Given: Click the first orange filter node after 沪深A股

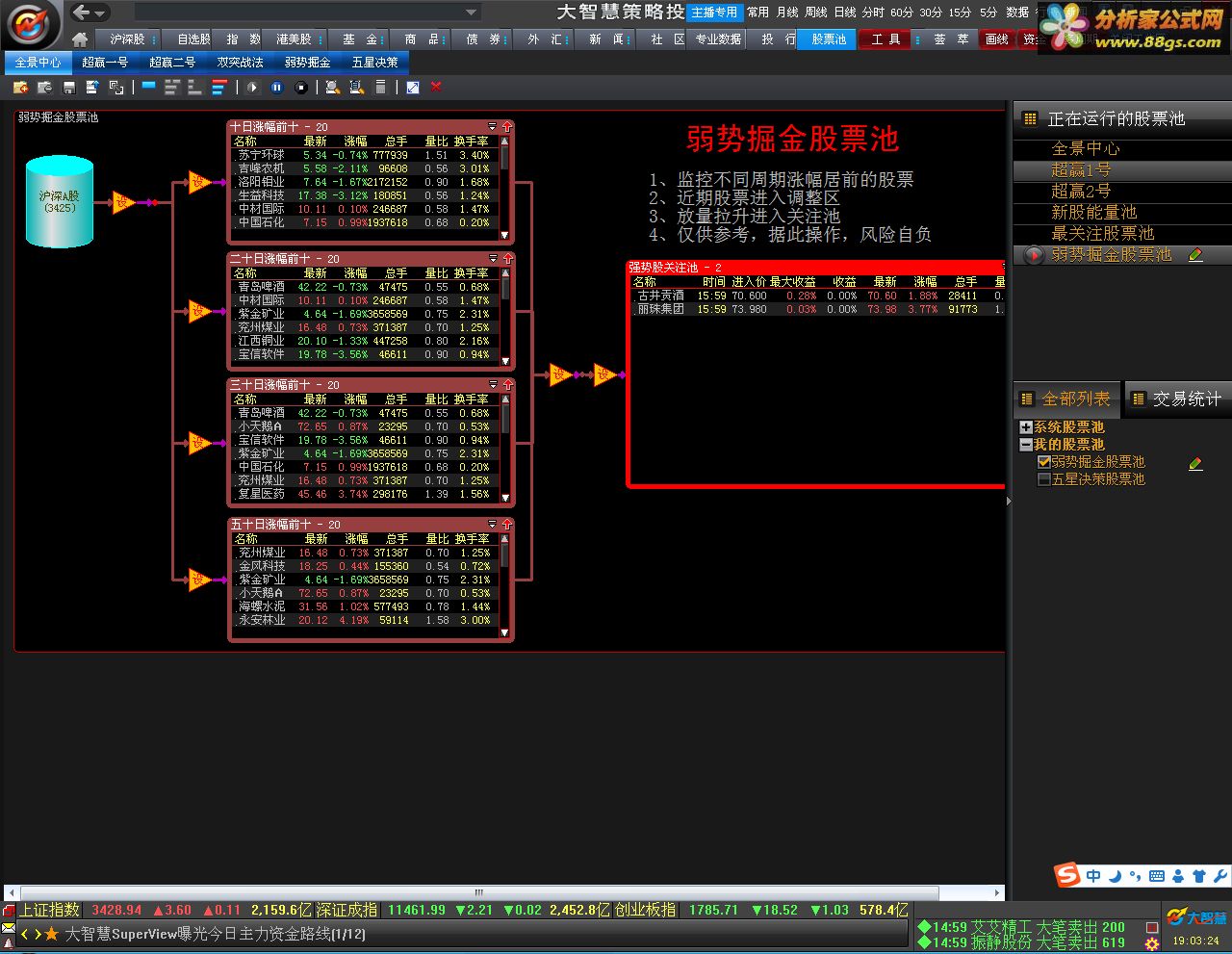Looking at the screenshot, I should tap(123, 202).
